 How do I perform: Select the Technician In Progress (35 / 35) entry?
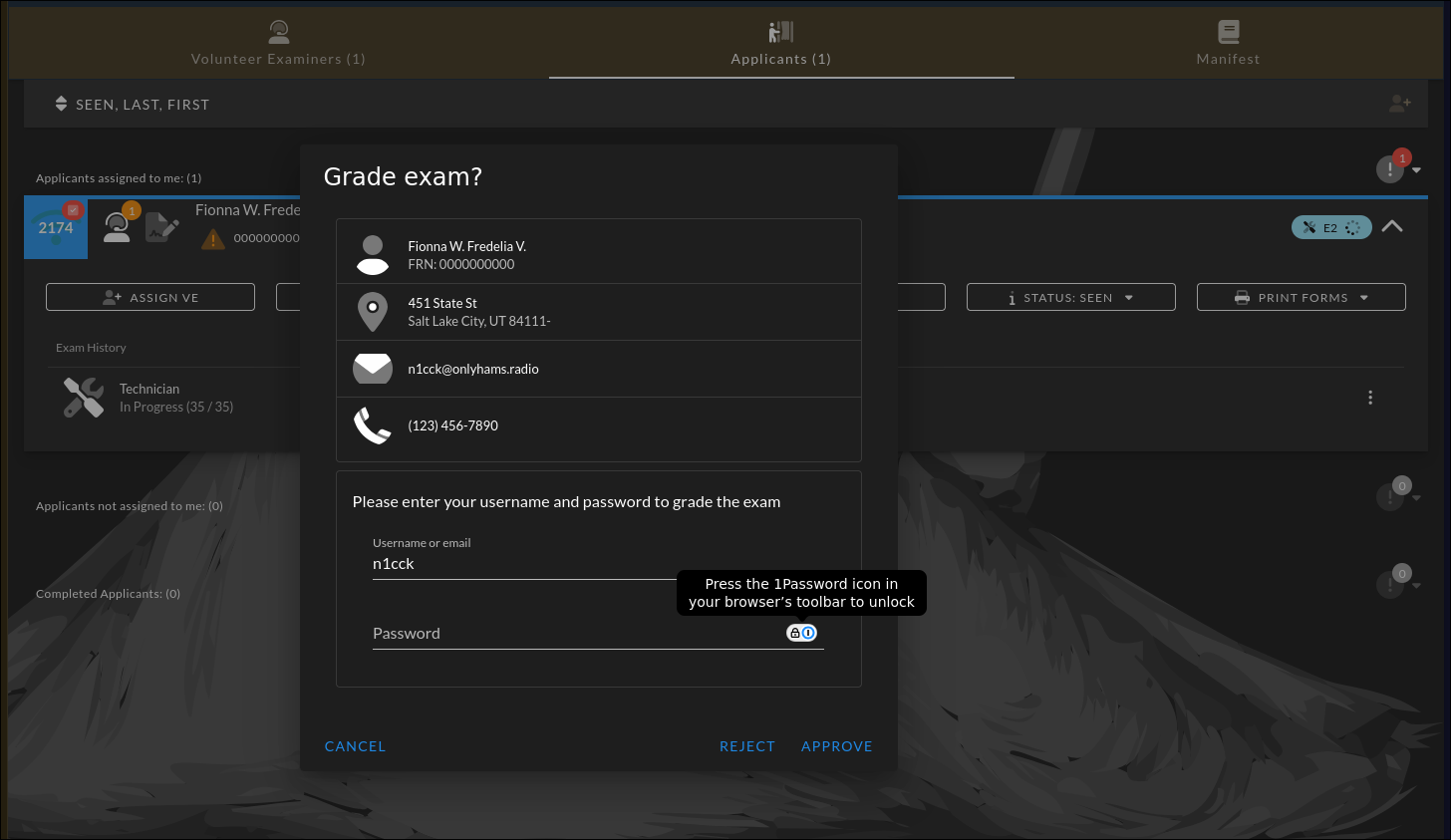[x=176, y=398]
